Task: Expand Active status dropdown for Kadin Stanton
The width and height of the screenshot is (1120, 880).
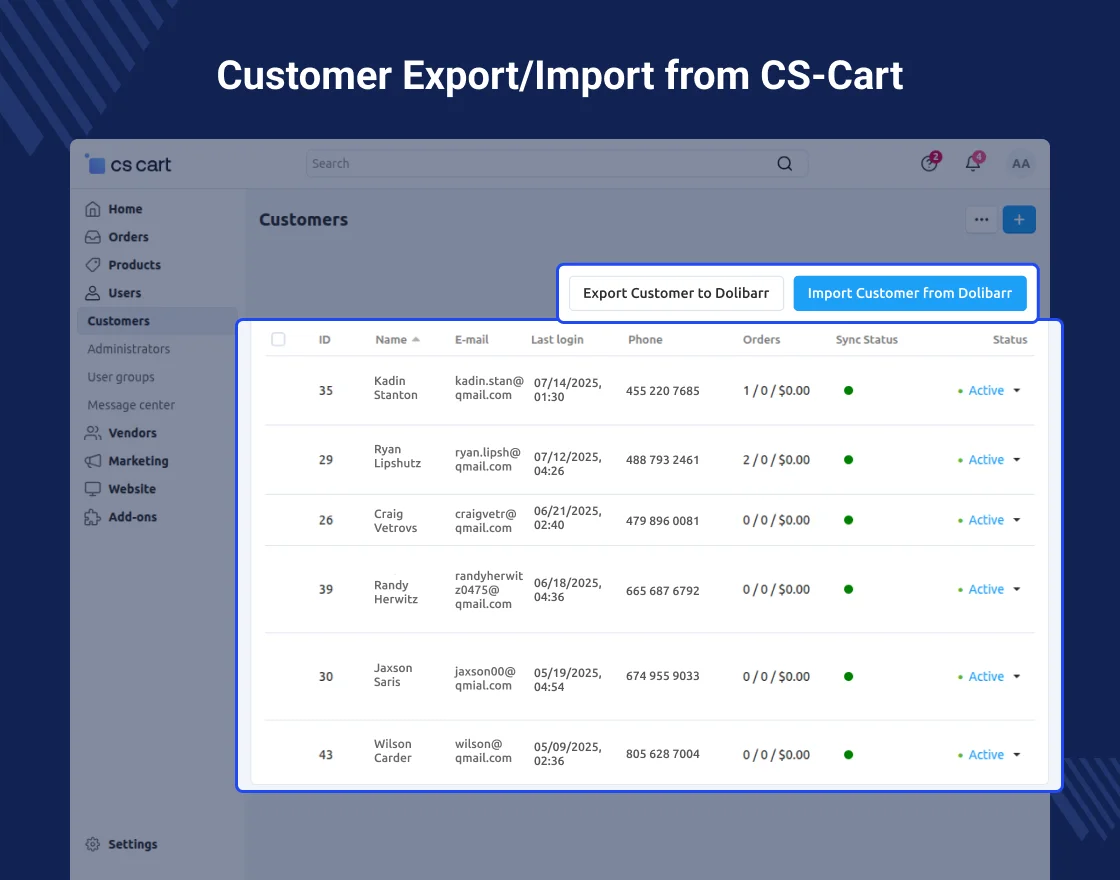Action: click(1017, 391)
